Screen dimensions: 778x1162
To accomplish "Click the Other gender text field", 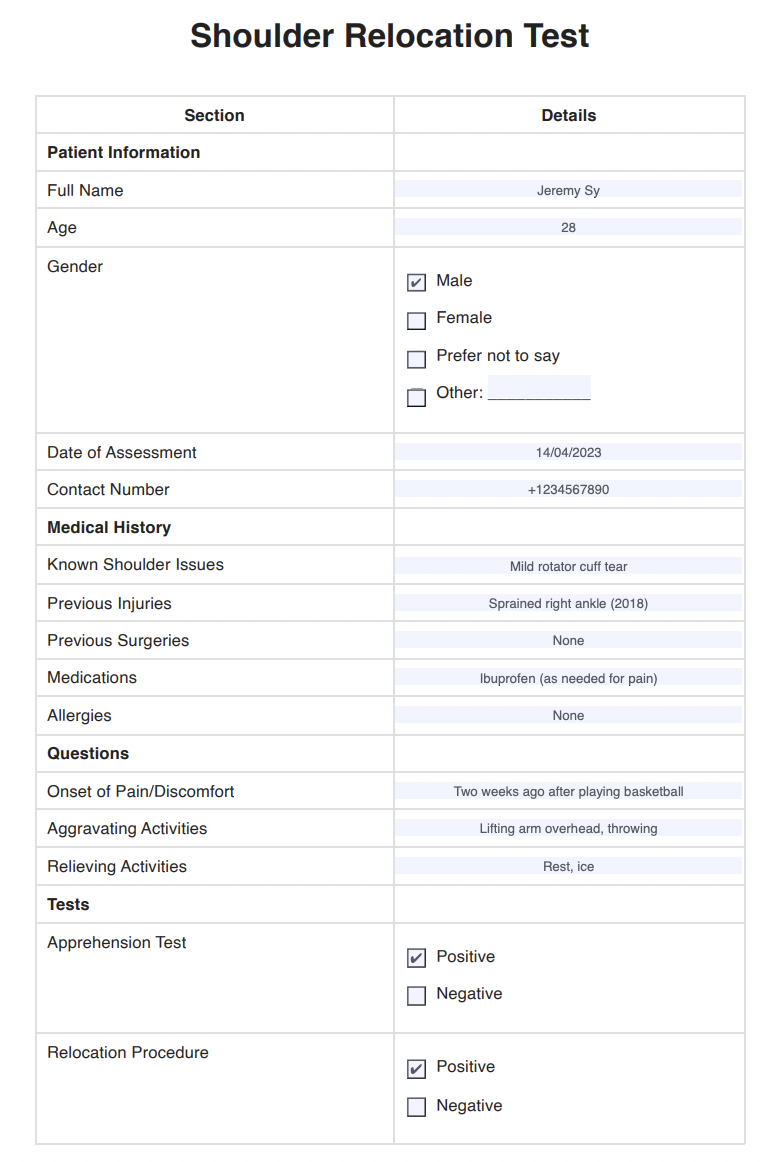I will coord(539,389).
